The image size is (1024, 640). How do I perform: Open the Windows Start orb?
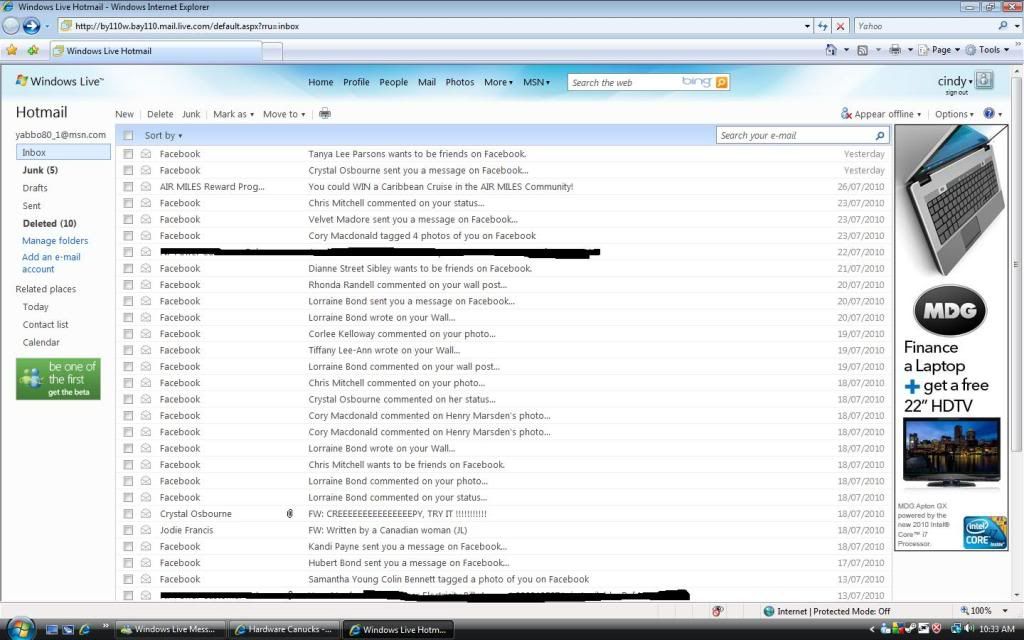tap(20, 629)
